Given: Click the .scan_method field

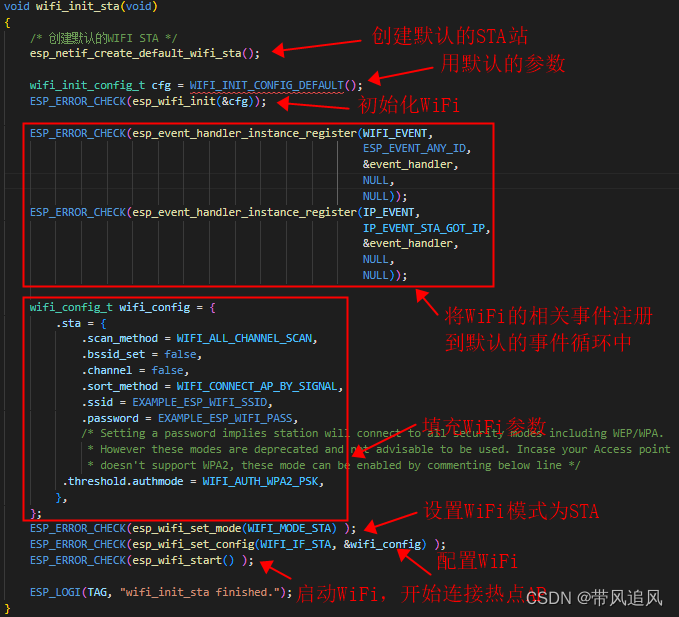Looking at the screenshot, I should 120,339.
